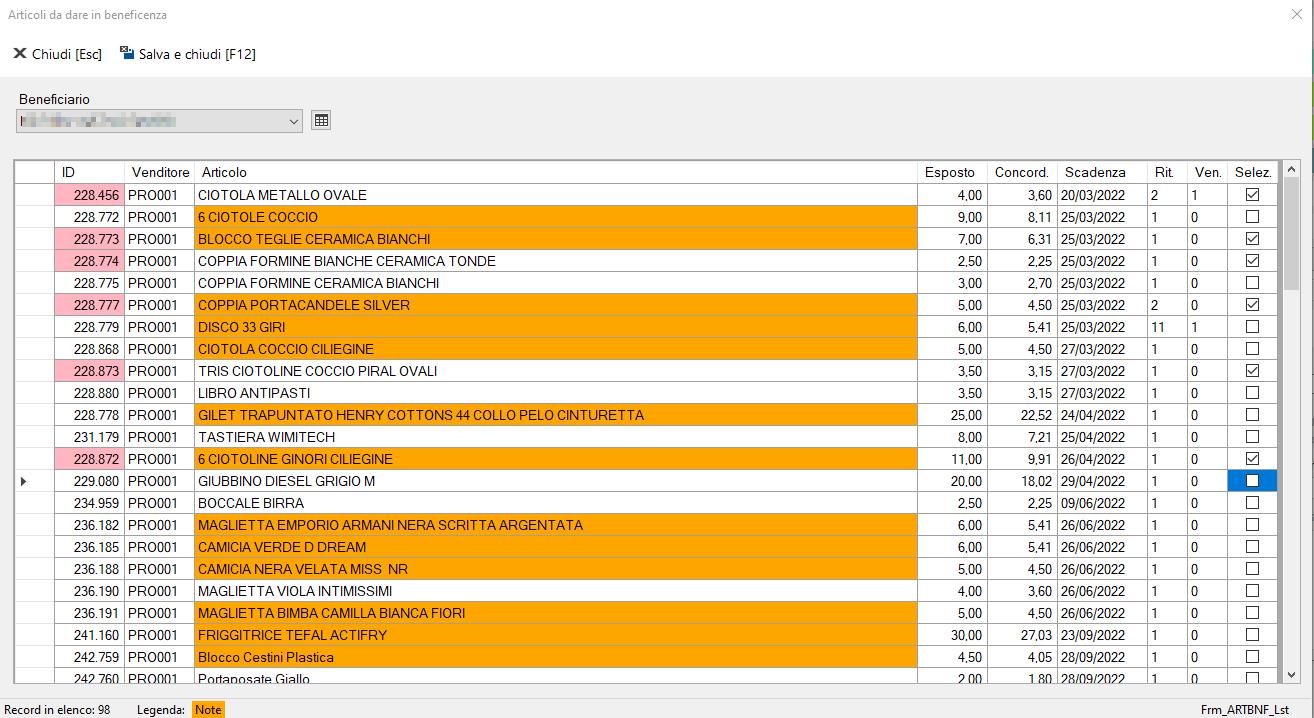The width and height of the screenshot is (1314, 718).
Task: Click the scrollbar down arrow
Action: (x=1290, y=674)
